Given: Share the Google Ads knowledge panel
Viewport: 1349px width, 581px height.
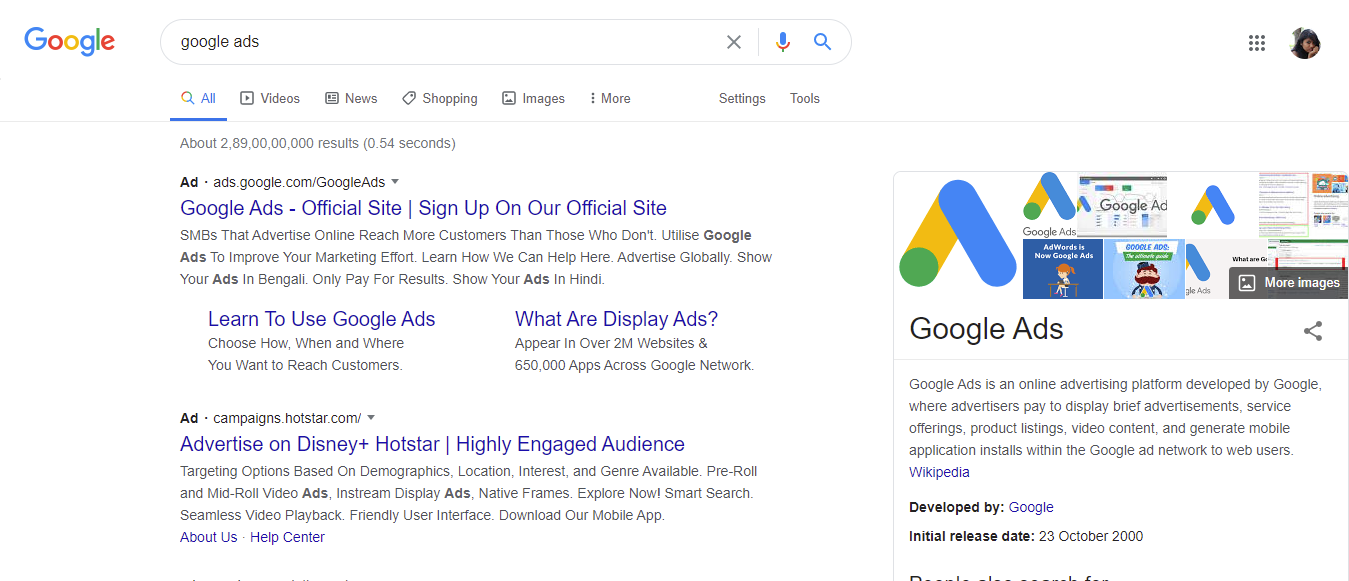Looking at the screenshot, I should tap(1313, 331).
